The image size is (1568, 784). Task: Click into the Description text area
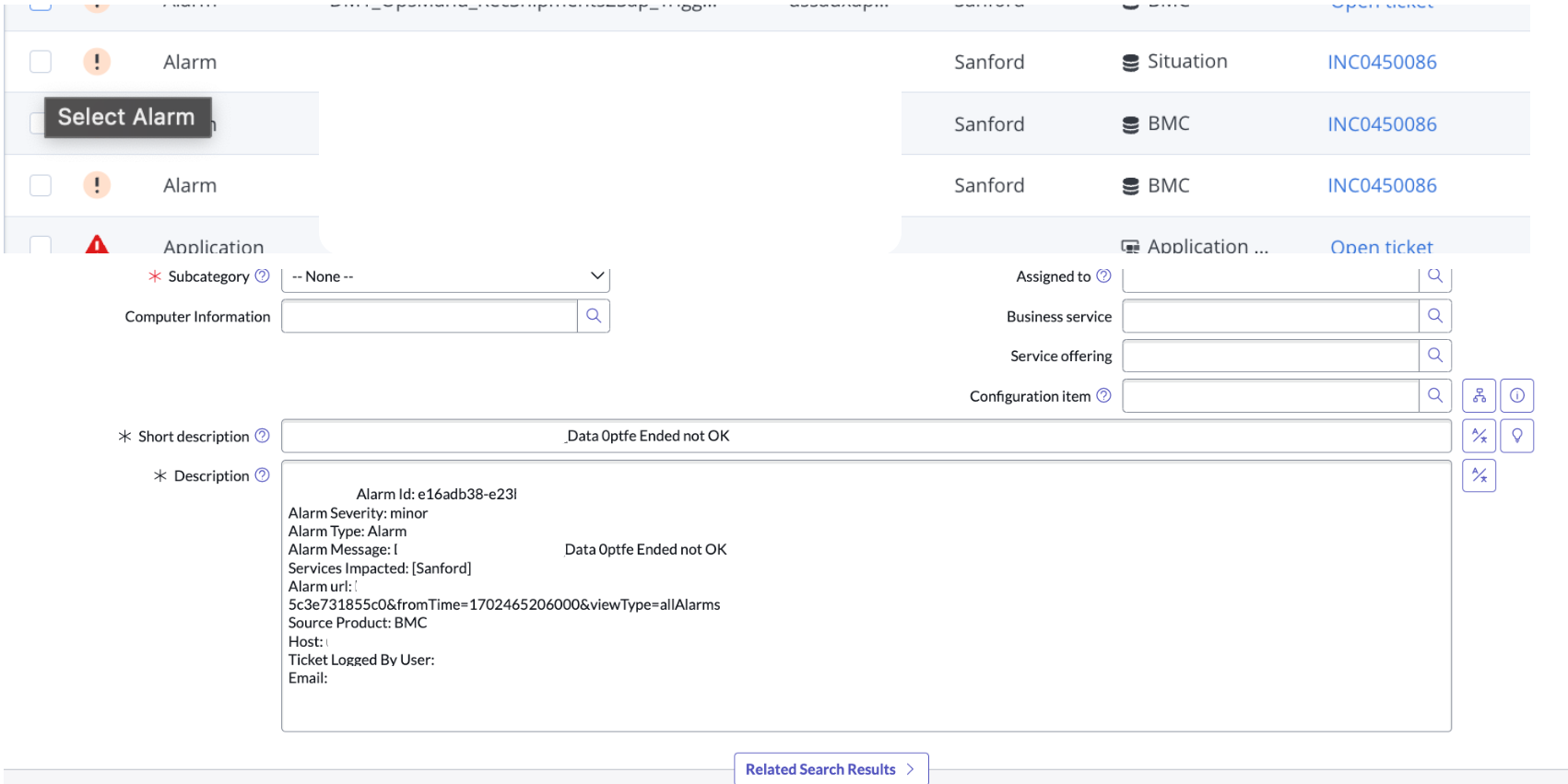(867, 596)
